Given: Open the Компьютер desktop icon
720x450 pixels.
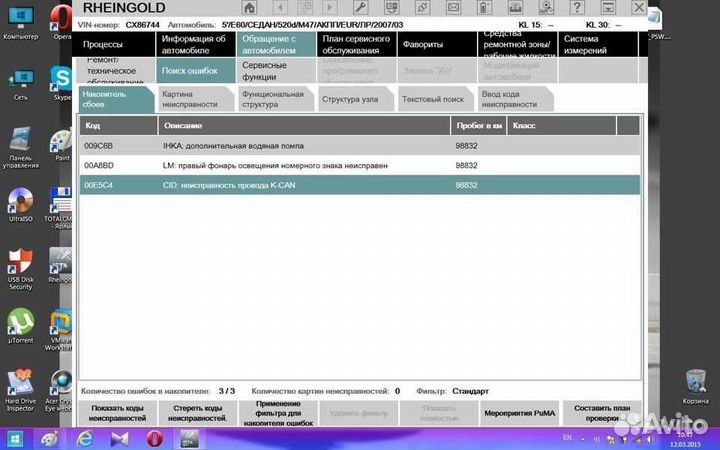Looking at the screenshot, I should point(20,20).
